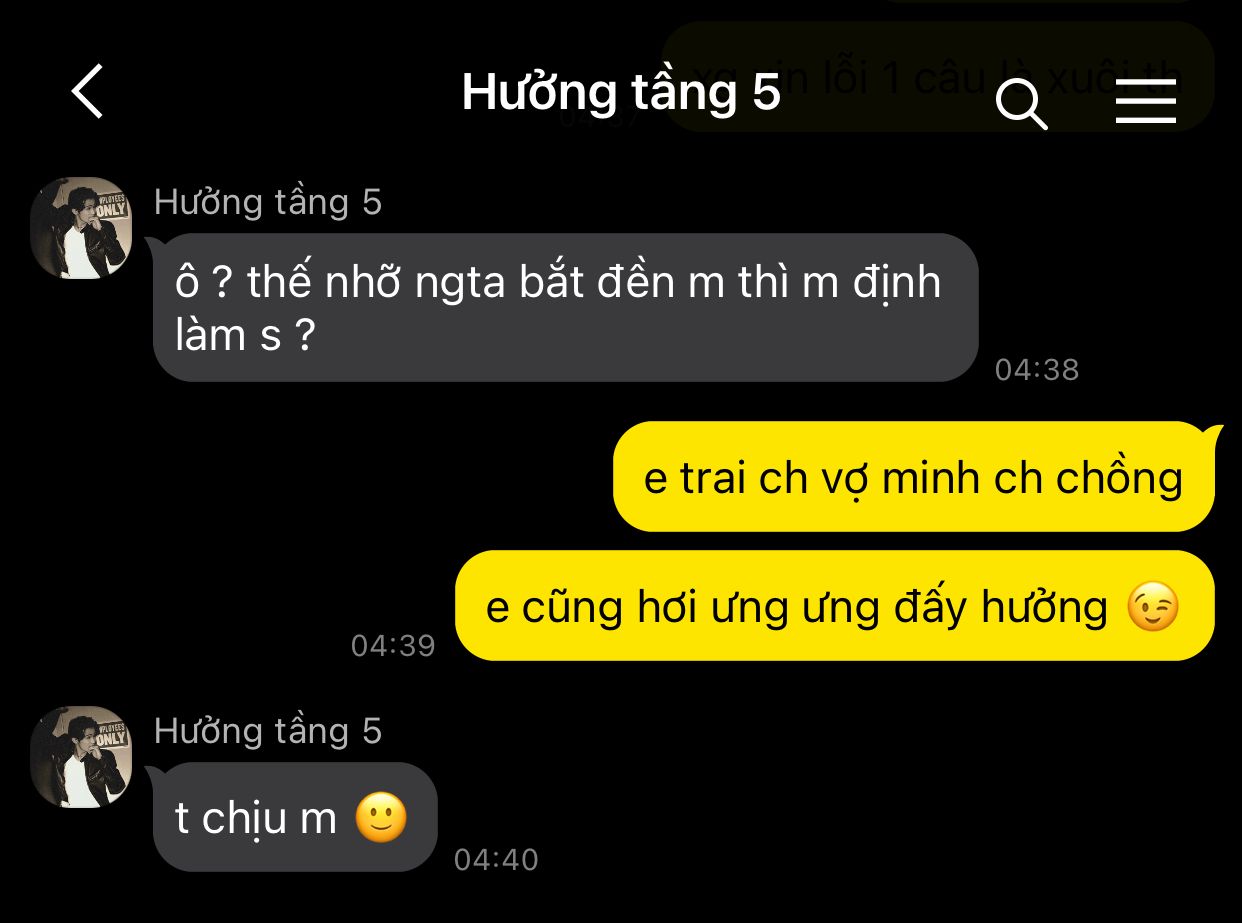This screenshot has height=923, width=1242.
Task: Open second profile avatar near bottom
Action: pos(82,757)
